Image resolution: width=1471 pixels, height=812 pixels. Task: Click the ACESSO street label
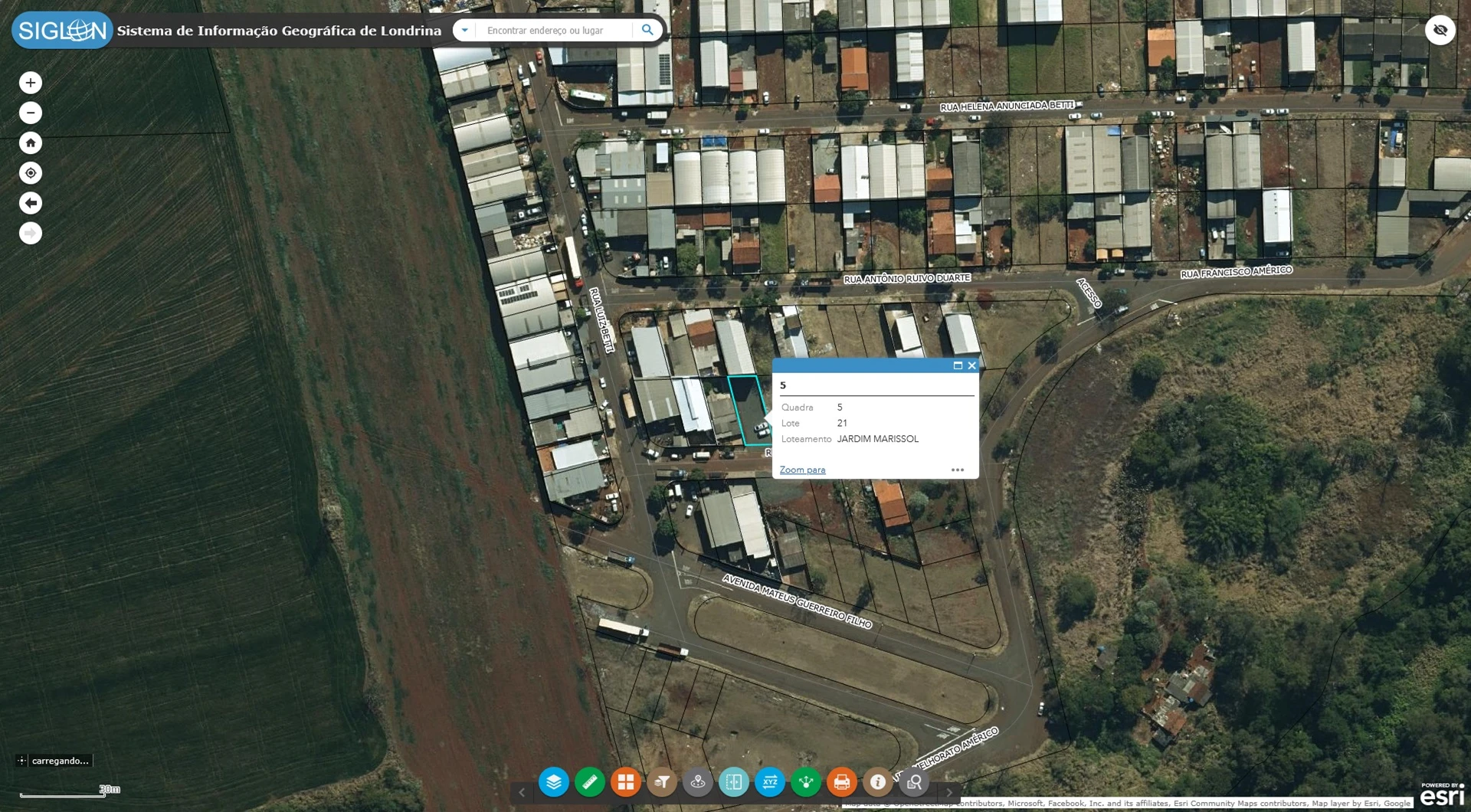[1089, 293]
